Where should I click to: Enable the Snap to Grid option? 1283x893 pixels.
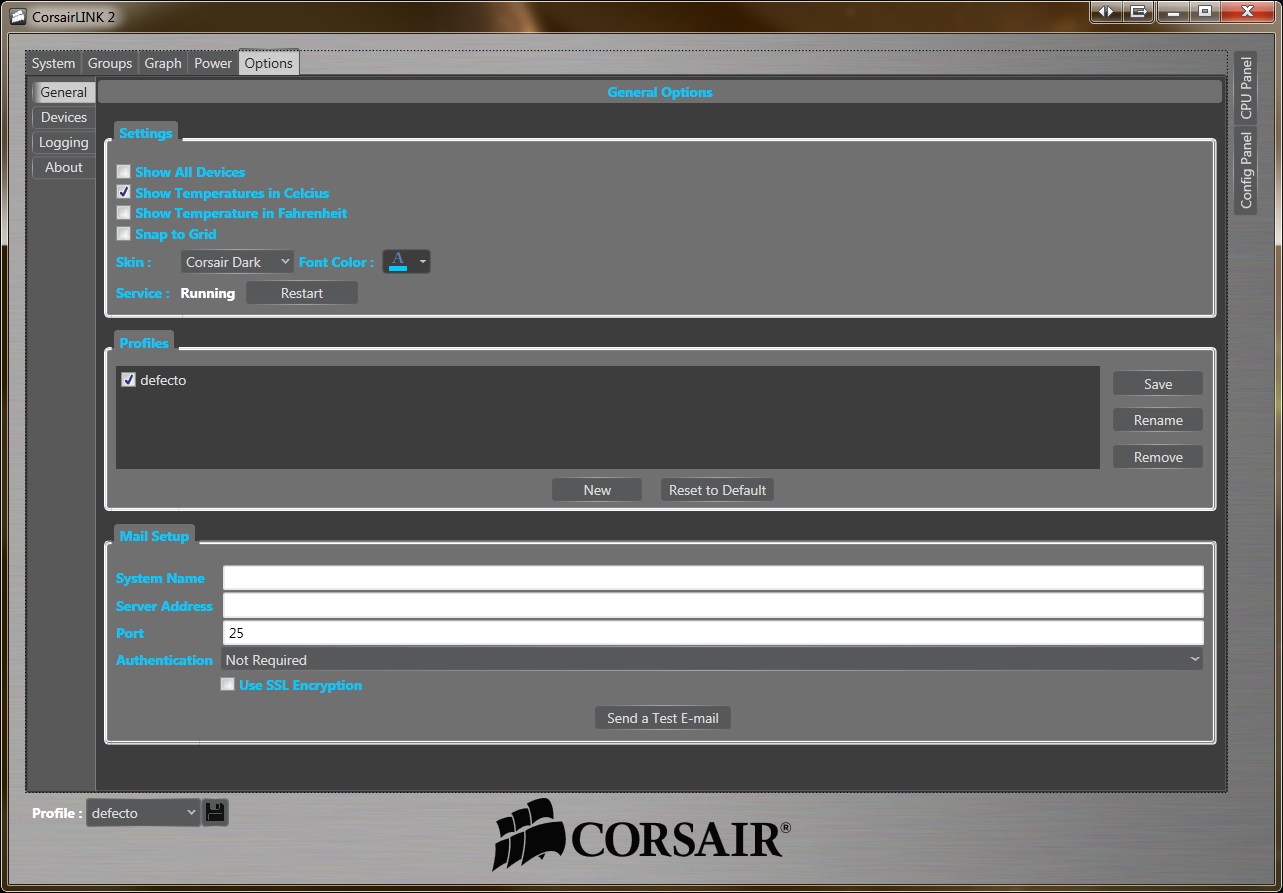pyautogui.click(x=124, y=234)
